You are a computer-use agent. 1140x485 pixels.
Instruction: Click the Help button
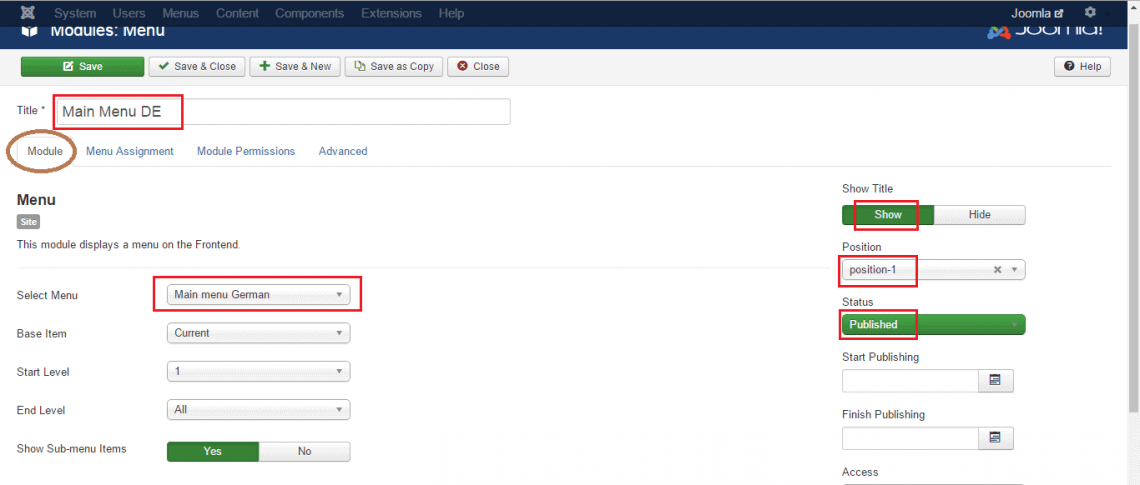(x=1082, y=66)
